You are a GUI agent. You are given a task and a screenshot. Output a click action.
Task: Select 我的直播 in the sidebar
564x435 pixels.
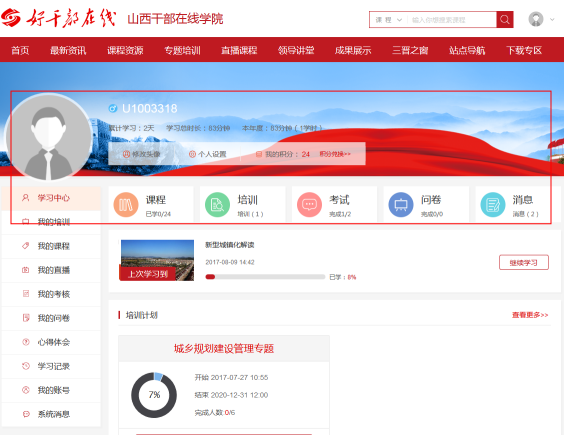51,270
